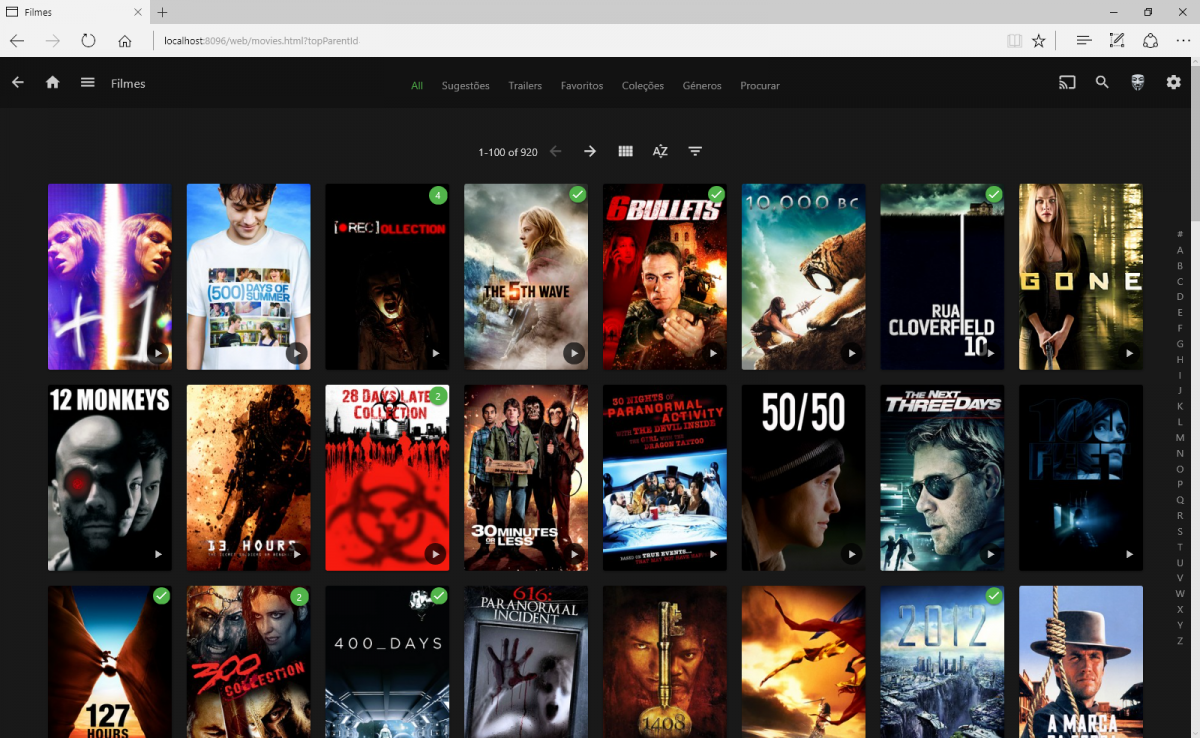Click the 4 badge on REC Collection
Image resolution: width=1200 pixels, height=738 pixels.
pyautogui.click(x=438, y=195)
